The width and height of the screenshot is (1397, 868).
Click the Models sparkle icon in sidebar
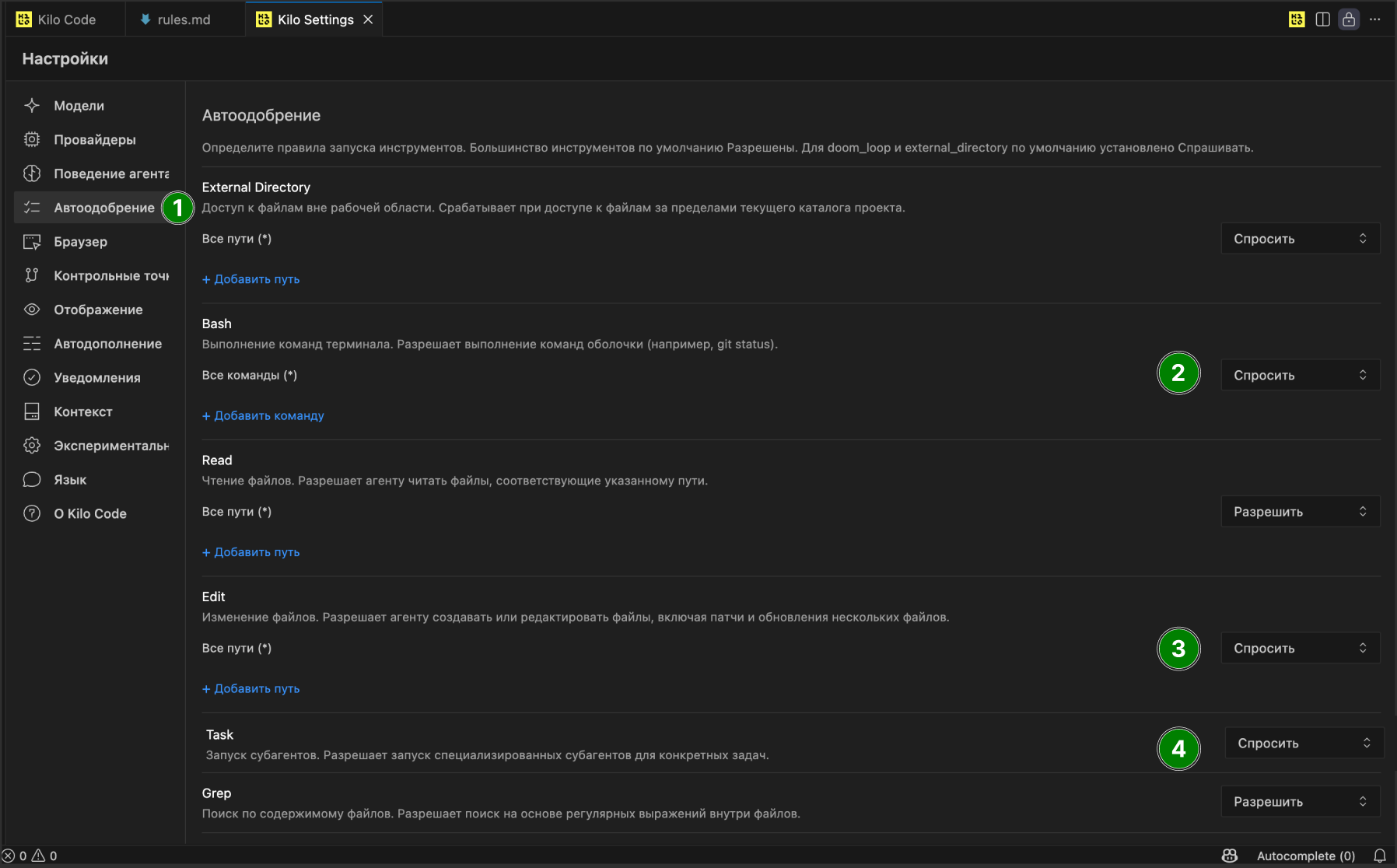(x=32, y=106)
